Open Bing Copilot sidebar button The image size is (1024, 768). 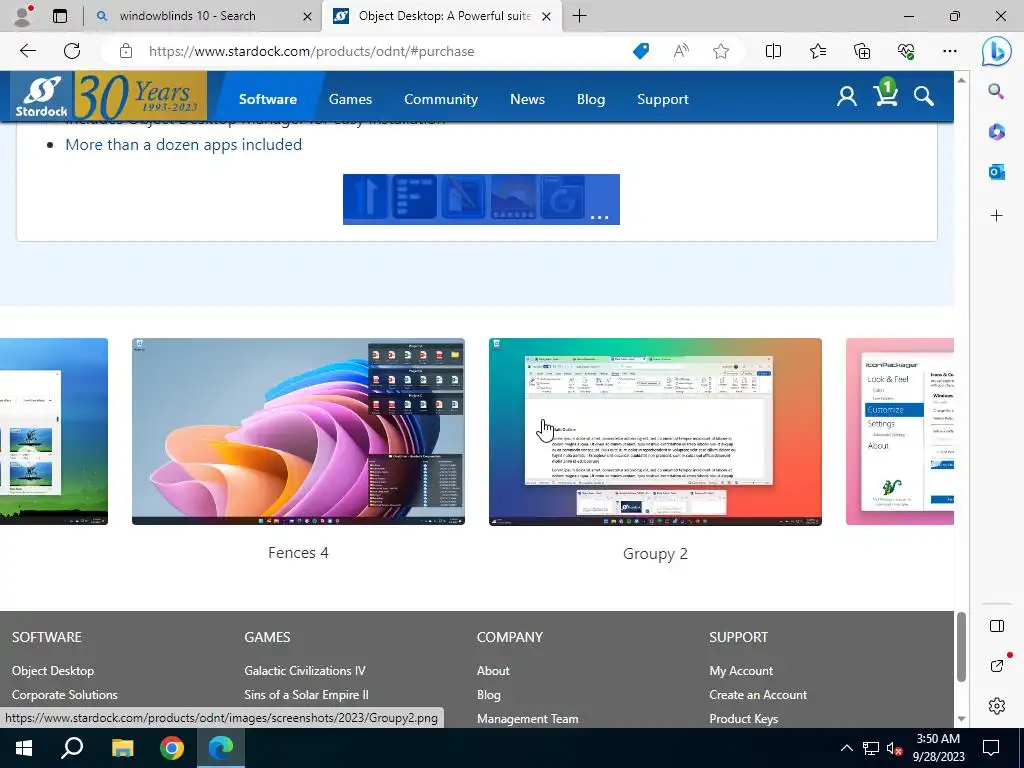point(997,52)
